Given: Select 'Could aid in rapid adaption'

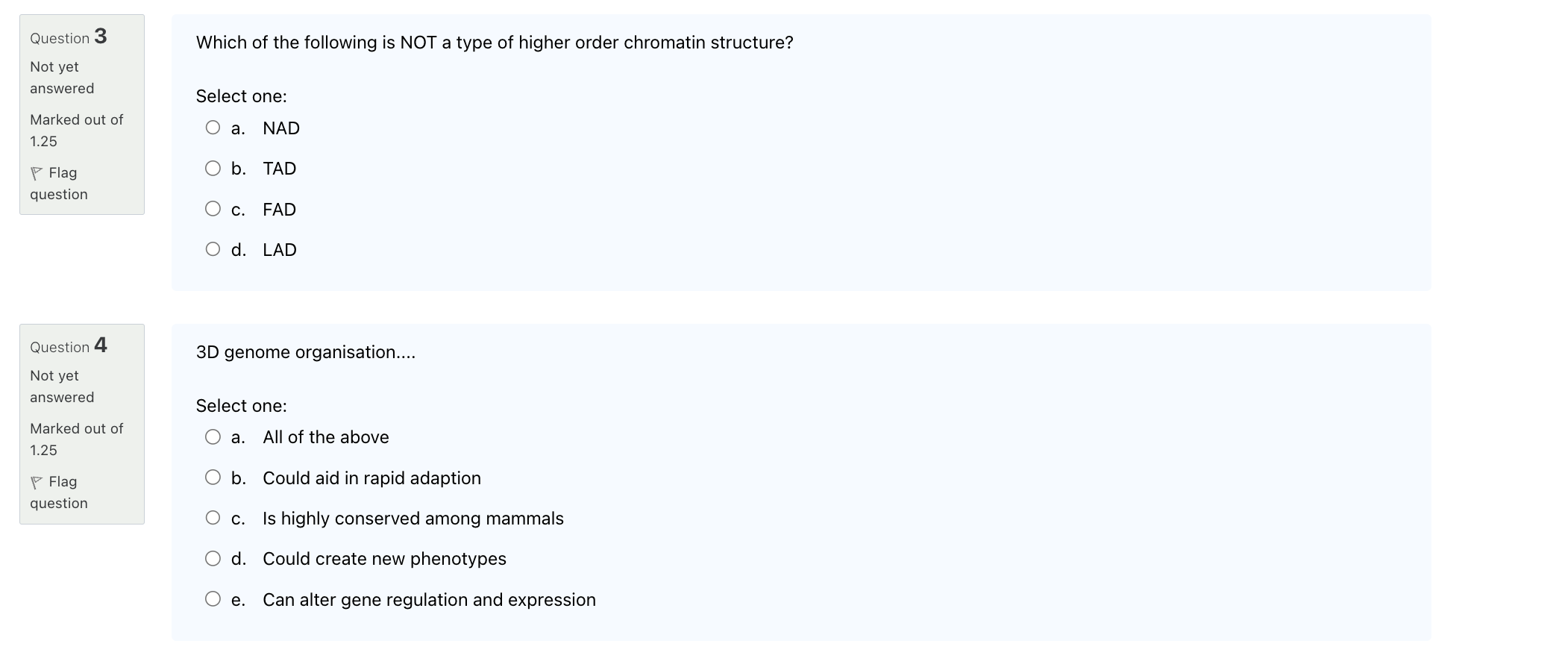Looking at the screenshot, I should pos(213,476).
